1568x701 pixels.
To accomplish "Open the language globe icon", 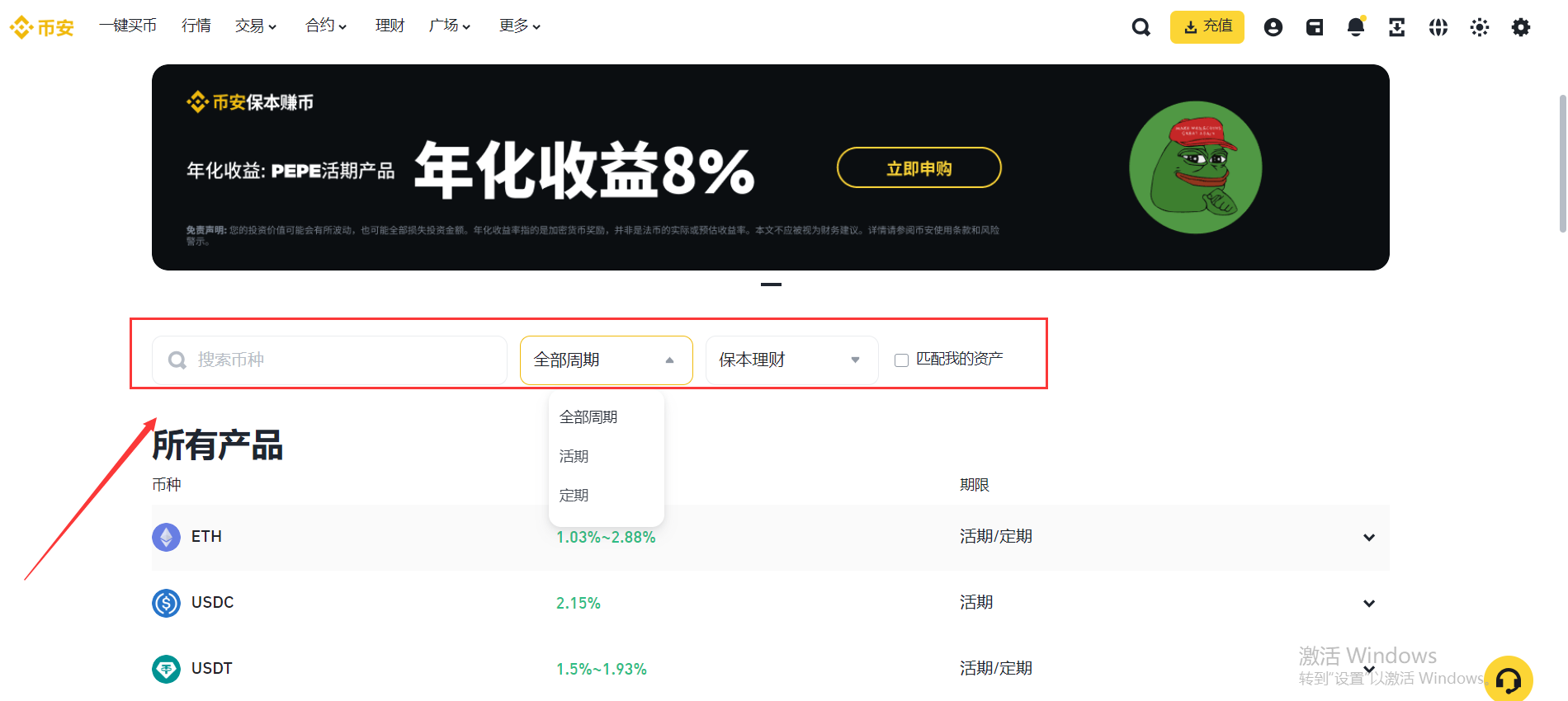I will [1438, 27].
